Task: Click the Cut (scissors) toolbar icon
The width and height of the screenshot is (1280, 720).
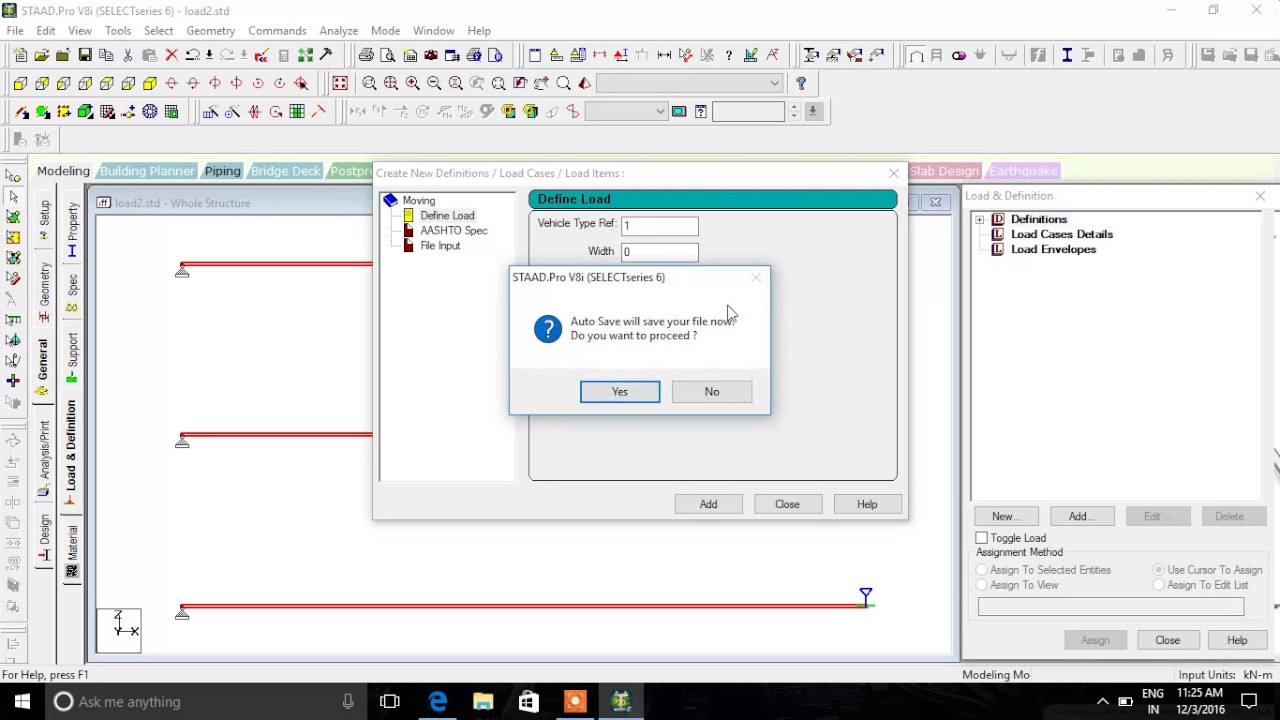Action: pos(128,56)
